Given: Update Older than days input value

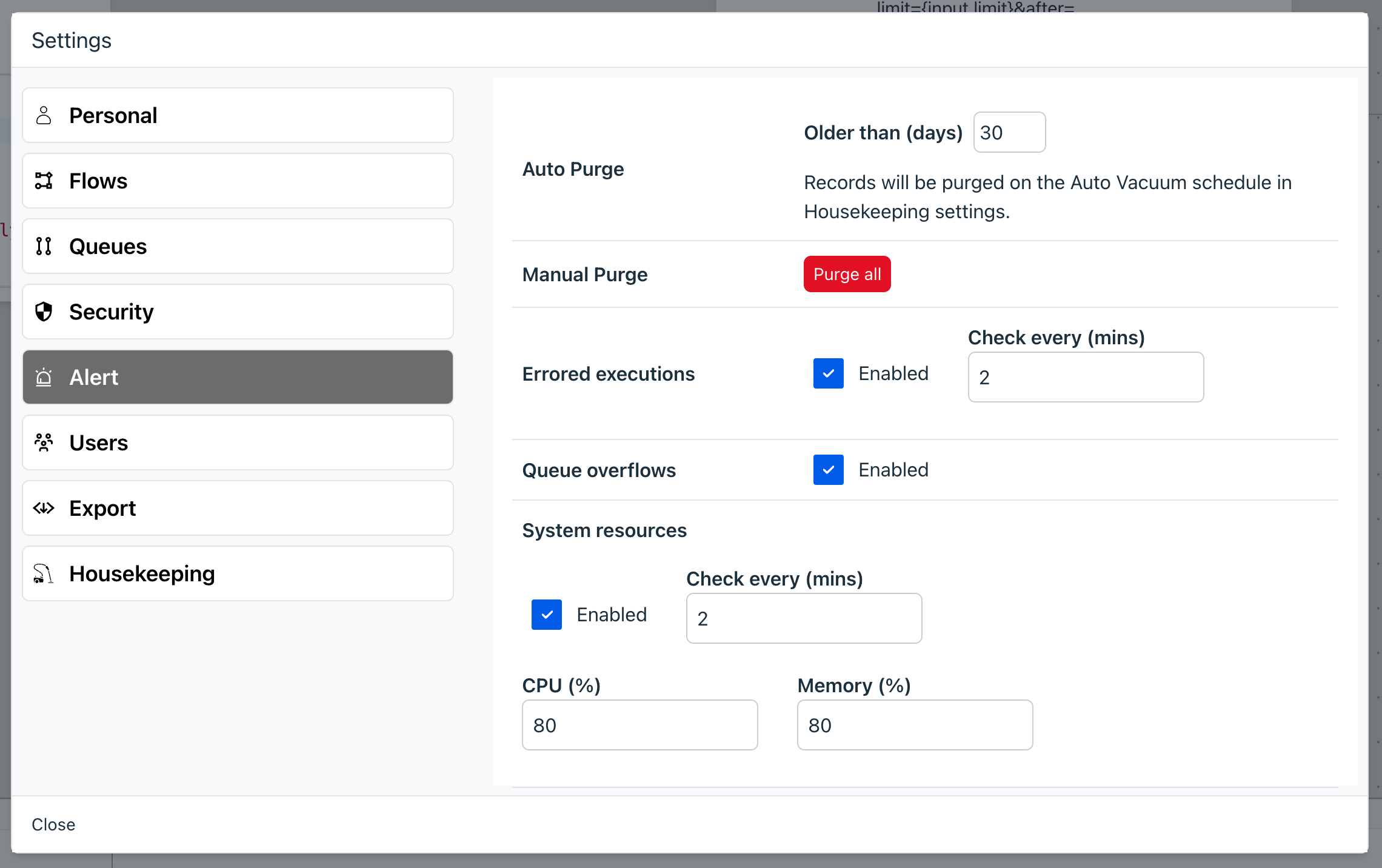Looking at the screenshot, I should pyautogui.click(x=1008, y=132).
